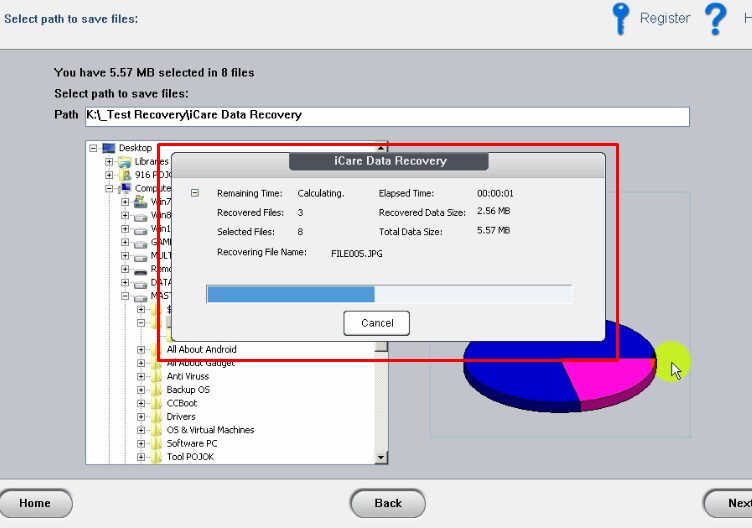Click the 00:00:01 elapsed time value
The image size is (752, 528).
click(495, 194)
